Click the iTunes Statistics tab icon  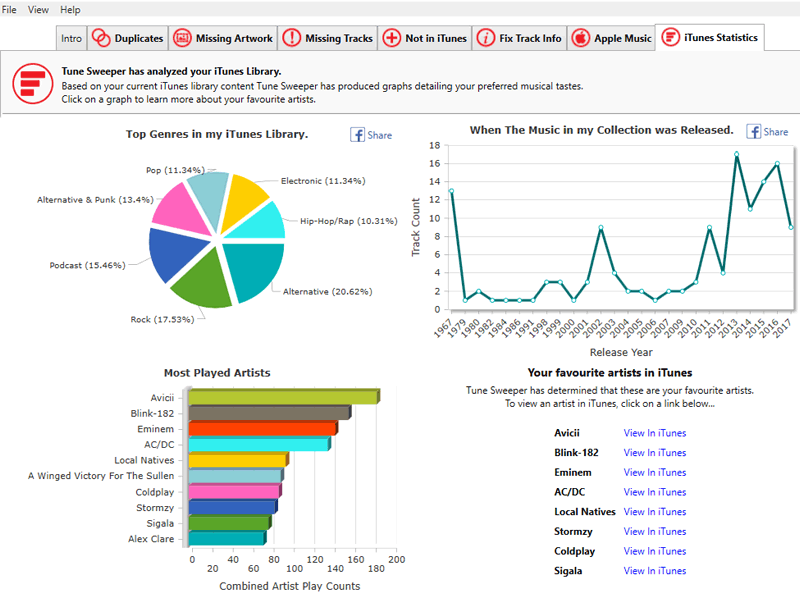[670, 37]
